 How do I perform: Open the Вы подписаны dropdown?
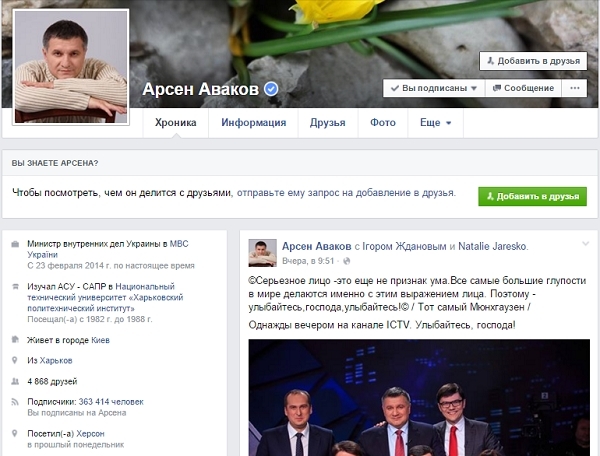[434, 88]
